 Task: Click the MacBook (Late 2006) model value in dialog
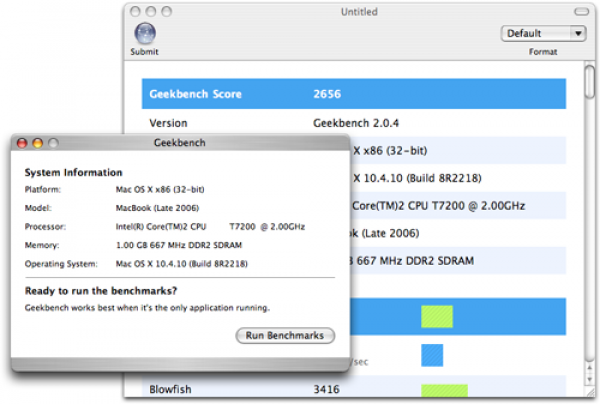click(x=157, y=208)
